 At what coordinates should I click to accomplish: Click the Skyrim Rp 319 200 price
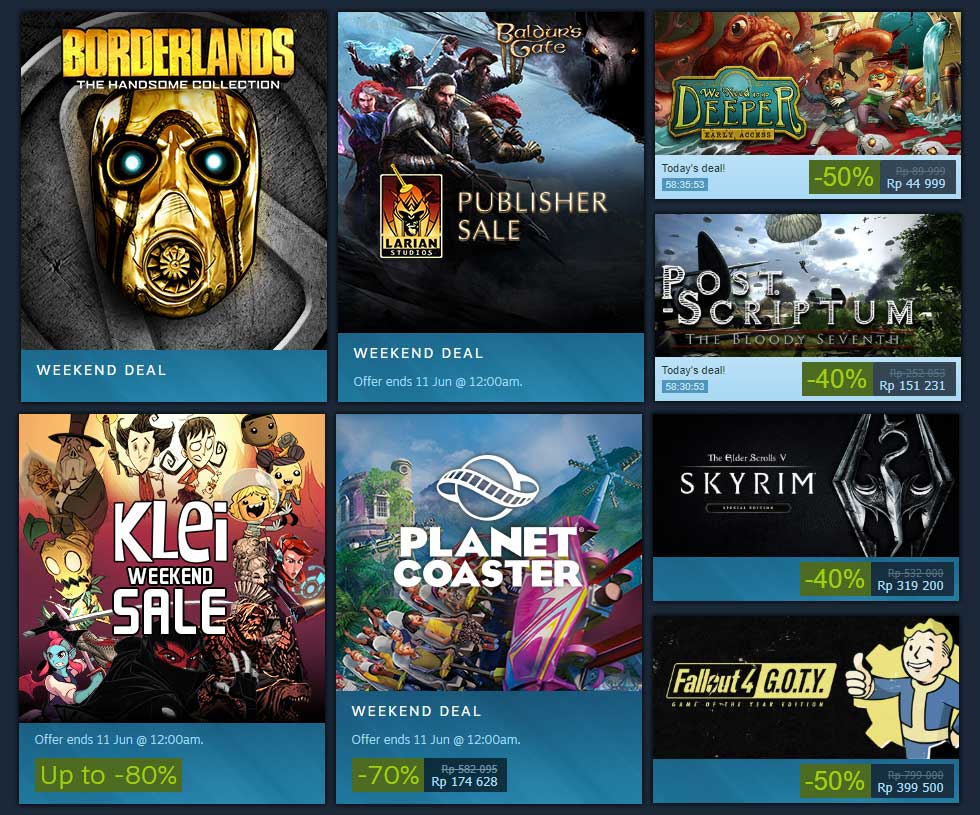(x=910, y=586)
